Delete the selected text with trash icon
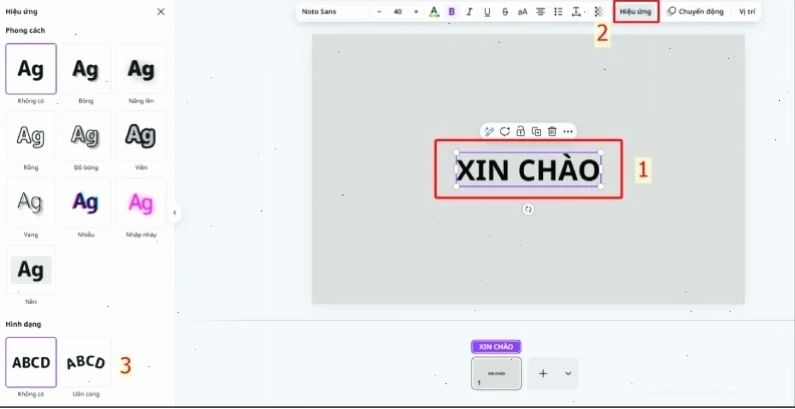The height and width of the screenshot is (409, 795). tap(552, 132)
